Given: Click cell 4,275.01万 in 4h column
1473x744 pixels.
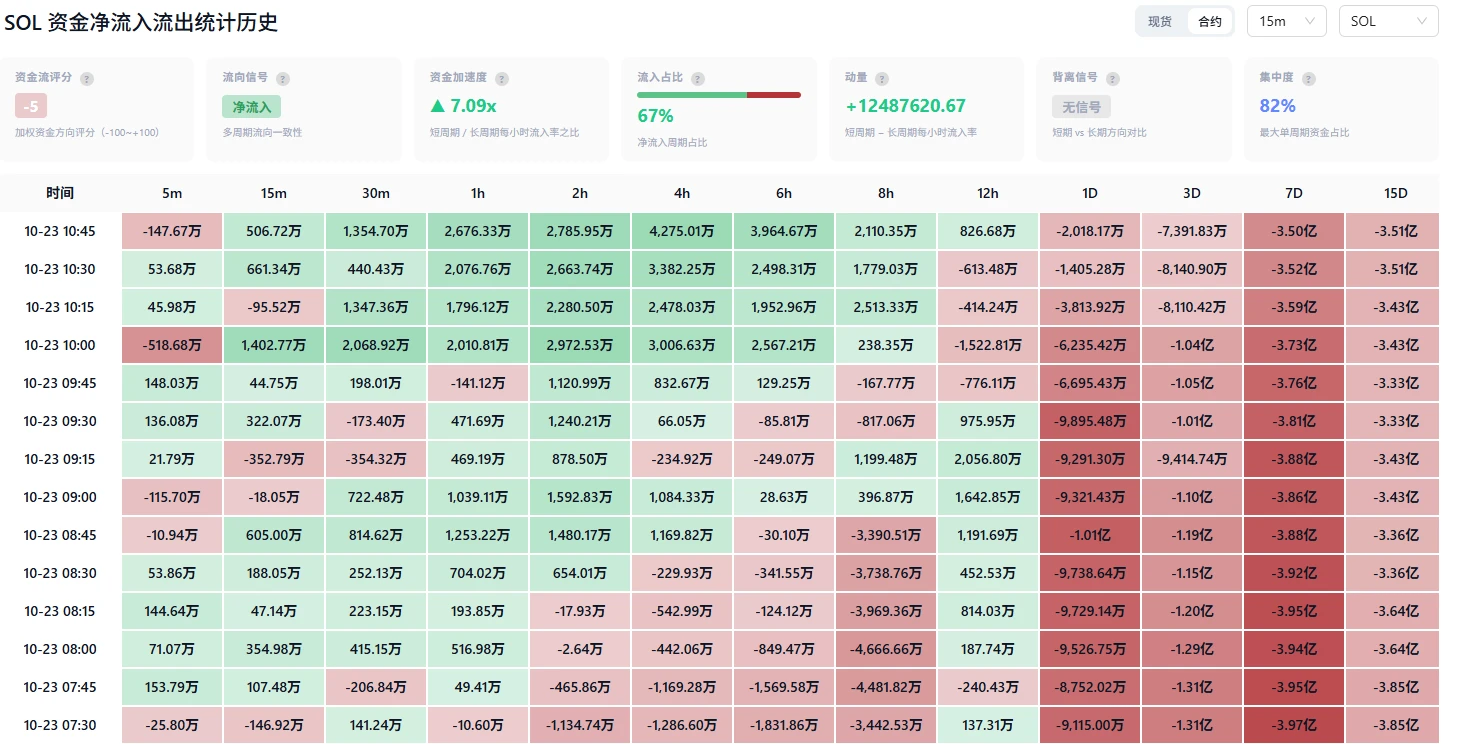Looking at the screenshot, I should click(x=682, y=231).
